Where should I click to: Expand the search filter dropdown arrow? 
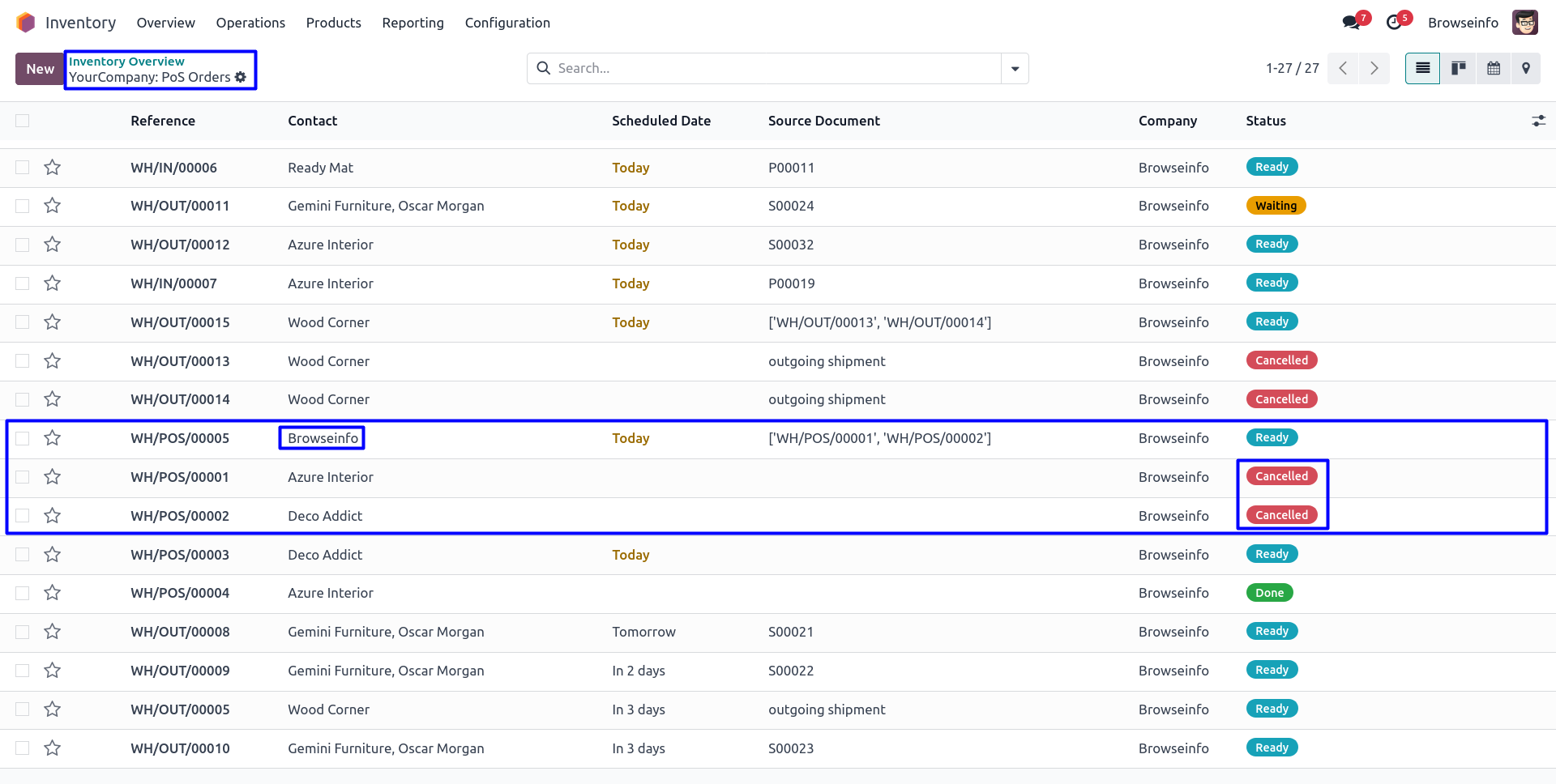1015,69
